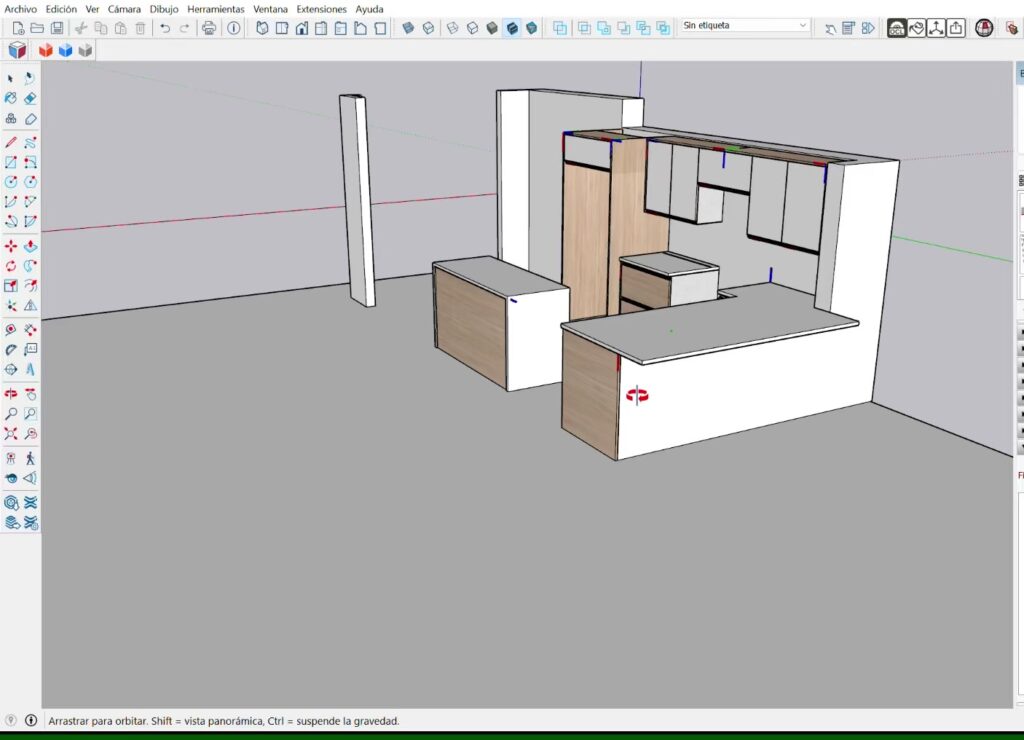Choose the Move tool

coord(11,246)
